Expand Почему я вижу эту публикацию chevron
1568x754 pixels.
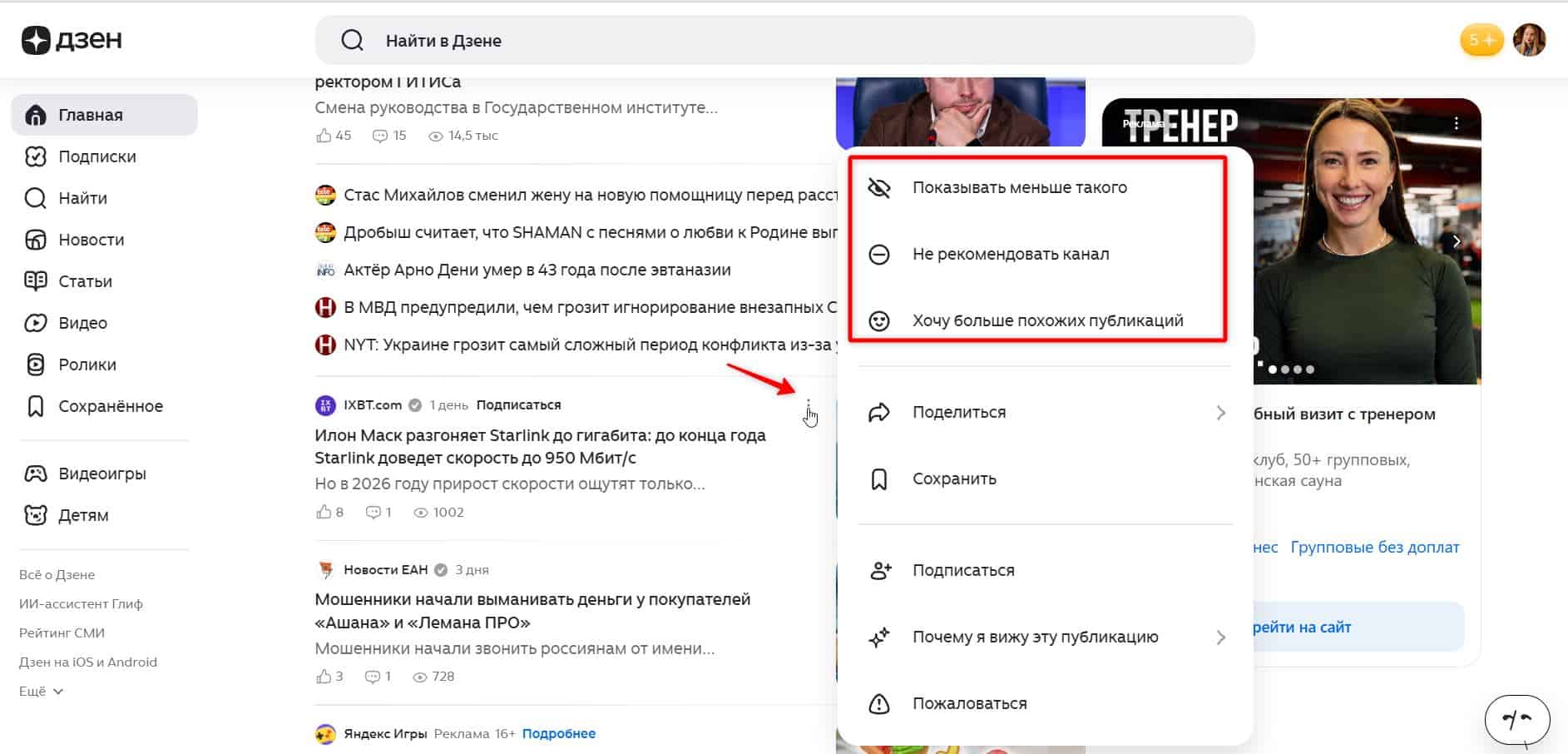pos(1220,637)
